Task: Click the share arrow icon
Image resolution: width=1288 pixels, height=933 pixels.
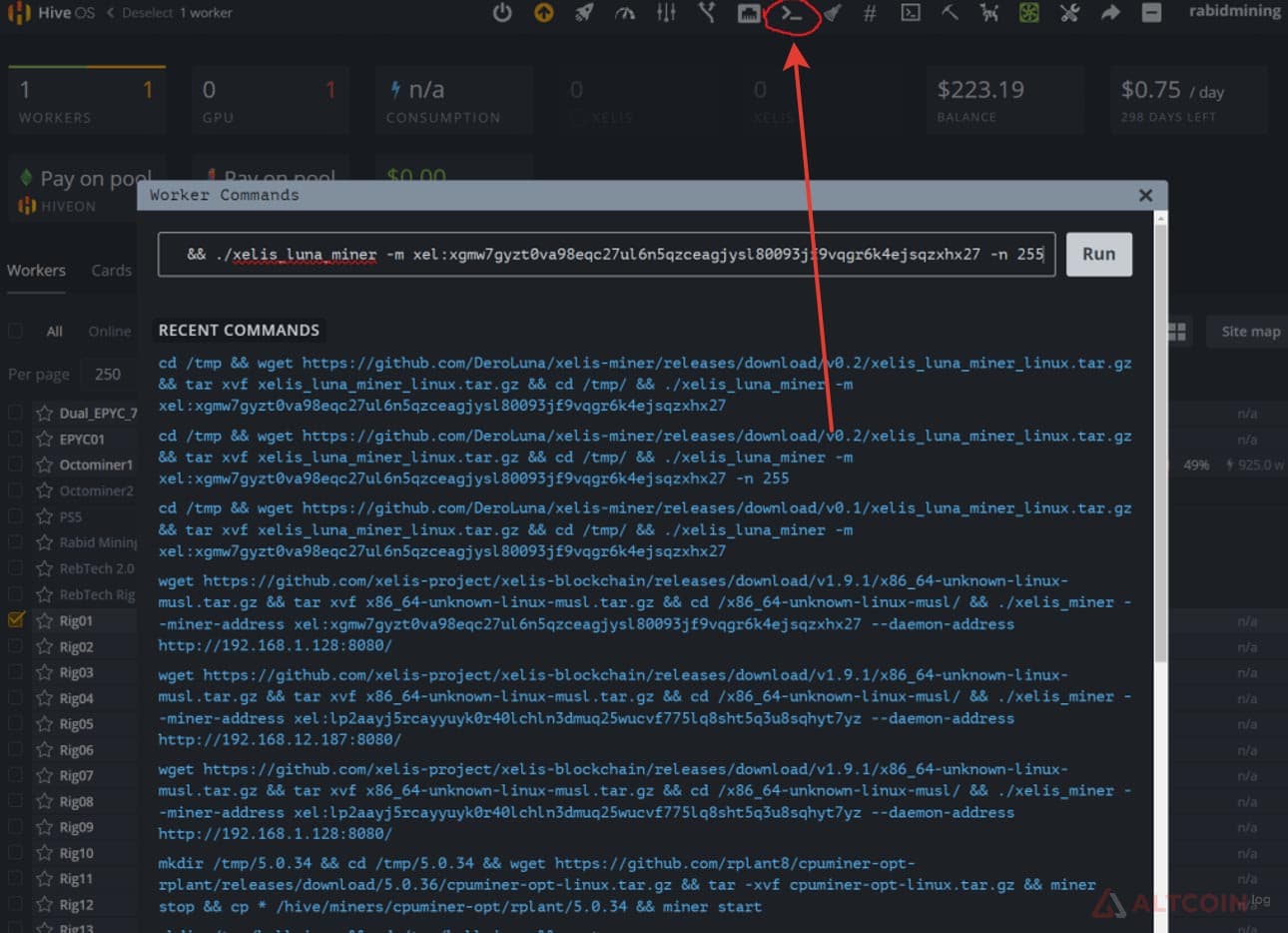Action: [1110, 13]
